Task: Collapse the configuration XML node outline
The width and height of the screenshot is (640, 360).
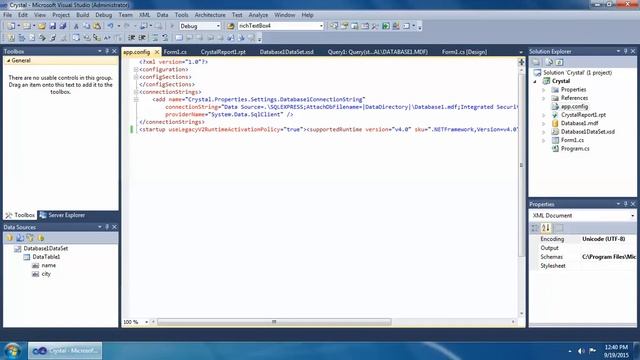Action: [136, 69]
